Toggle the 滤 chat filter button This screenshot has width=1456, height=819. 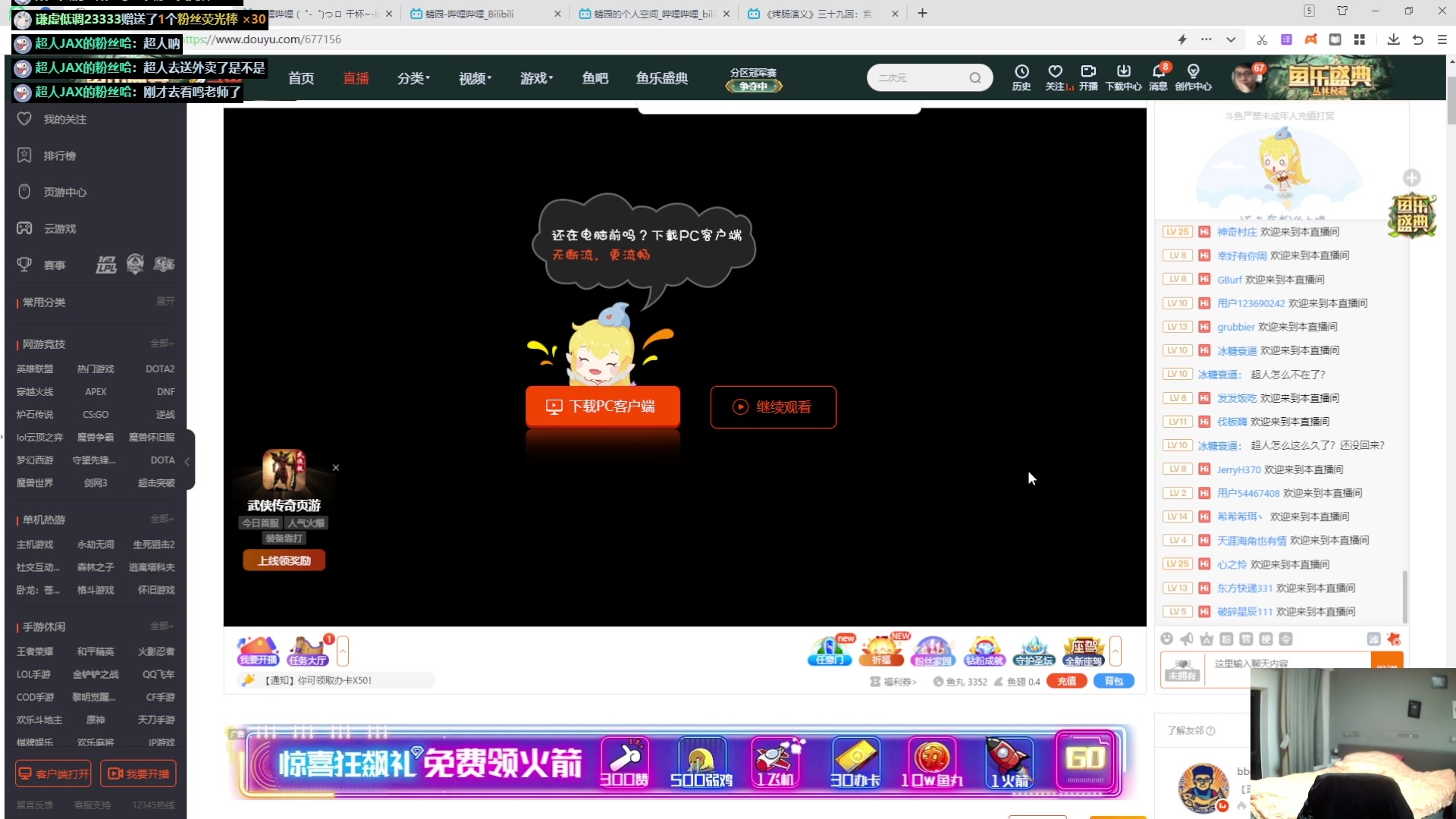(1373, 639)
